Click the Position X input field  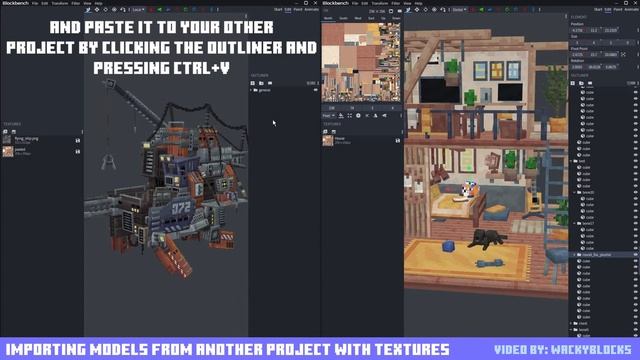pos(579,30)
